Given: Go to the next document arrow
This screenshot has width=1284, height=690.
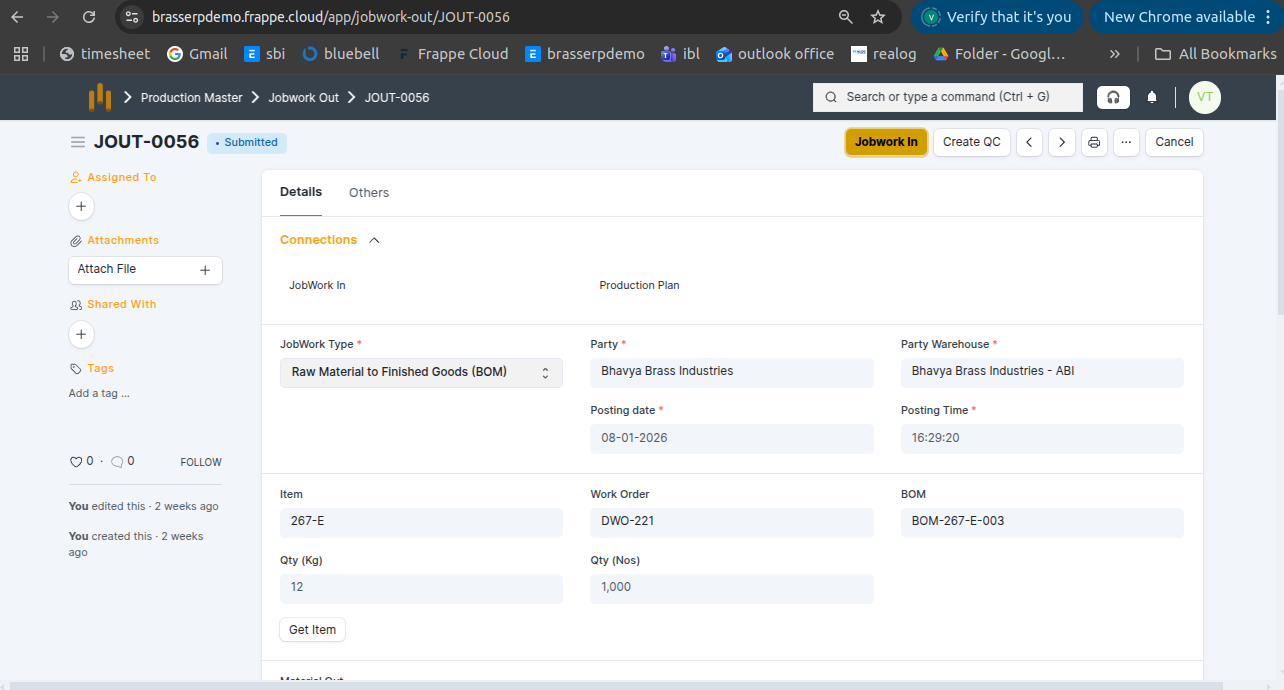Looking at the screenshot, I should coord(1062,142).
